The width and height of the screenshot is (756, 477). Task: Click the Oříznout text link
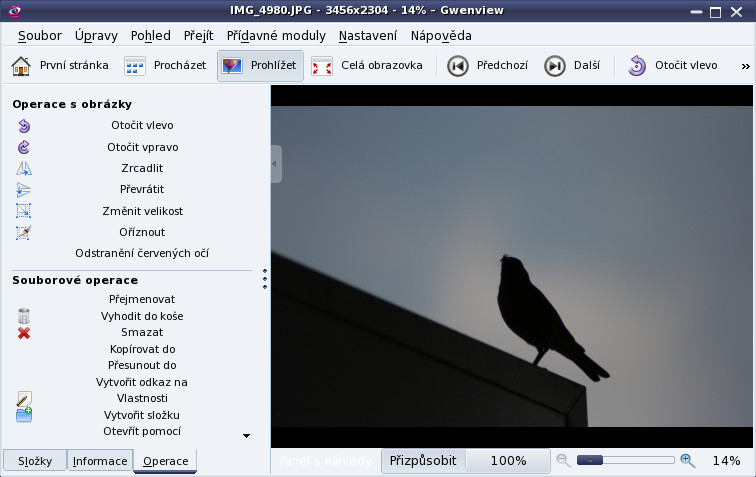pyautogui.click(x=142, y=232)
